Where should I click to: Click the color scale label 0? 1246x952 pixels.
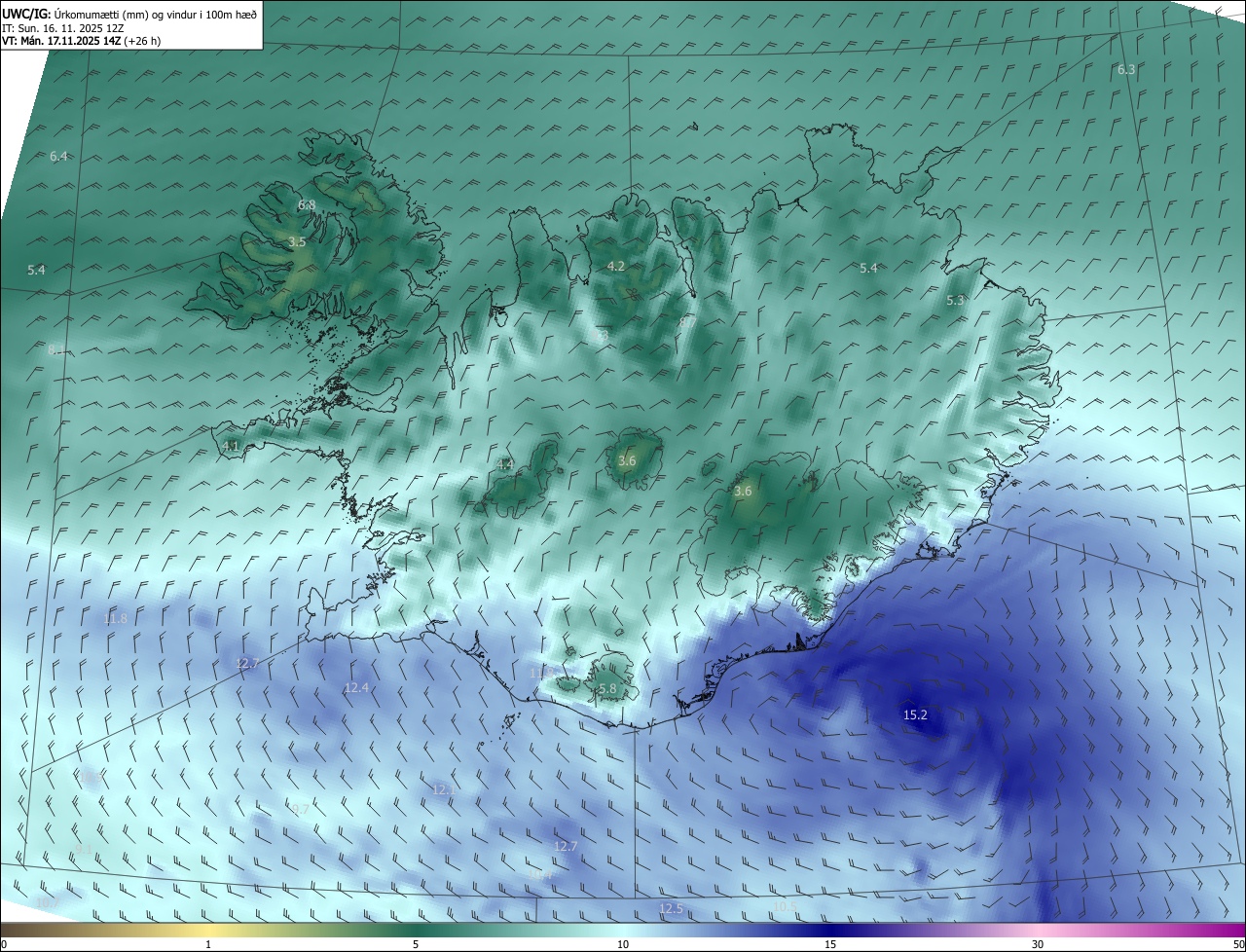[x=4, y=944]
